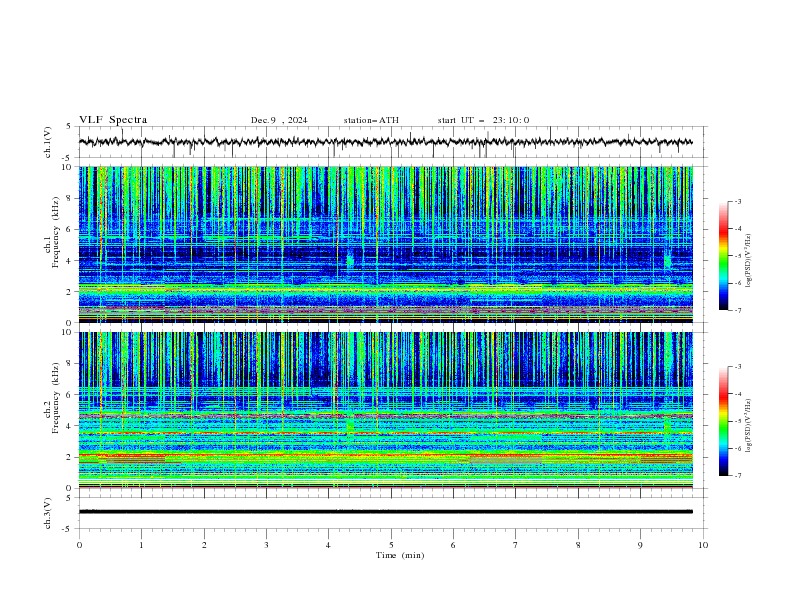792x612 pixels.
Task: Click the "station=ATH" header label
Action: tap(371, 120)
